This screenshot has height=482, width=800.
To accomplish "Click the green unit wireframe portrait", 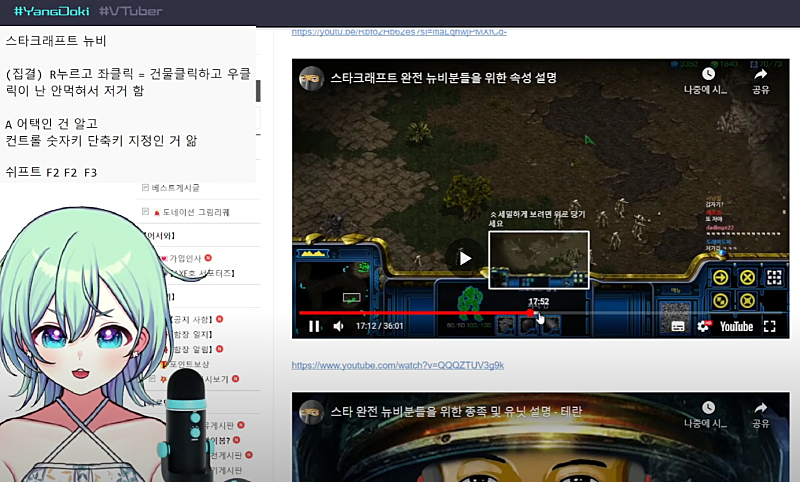I will [470, 302].
